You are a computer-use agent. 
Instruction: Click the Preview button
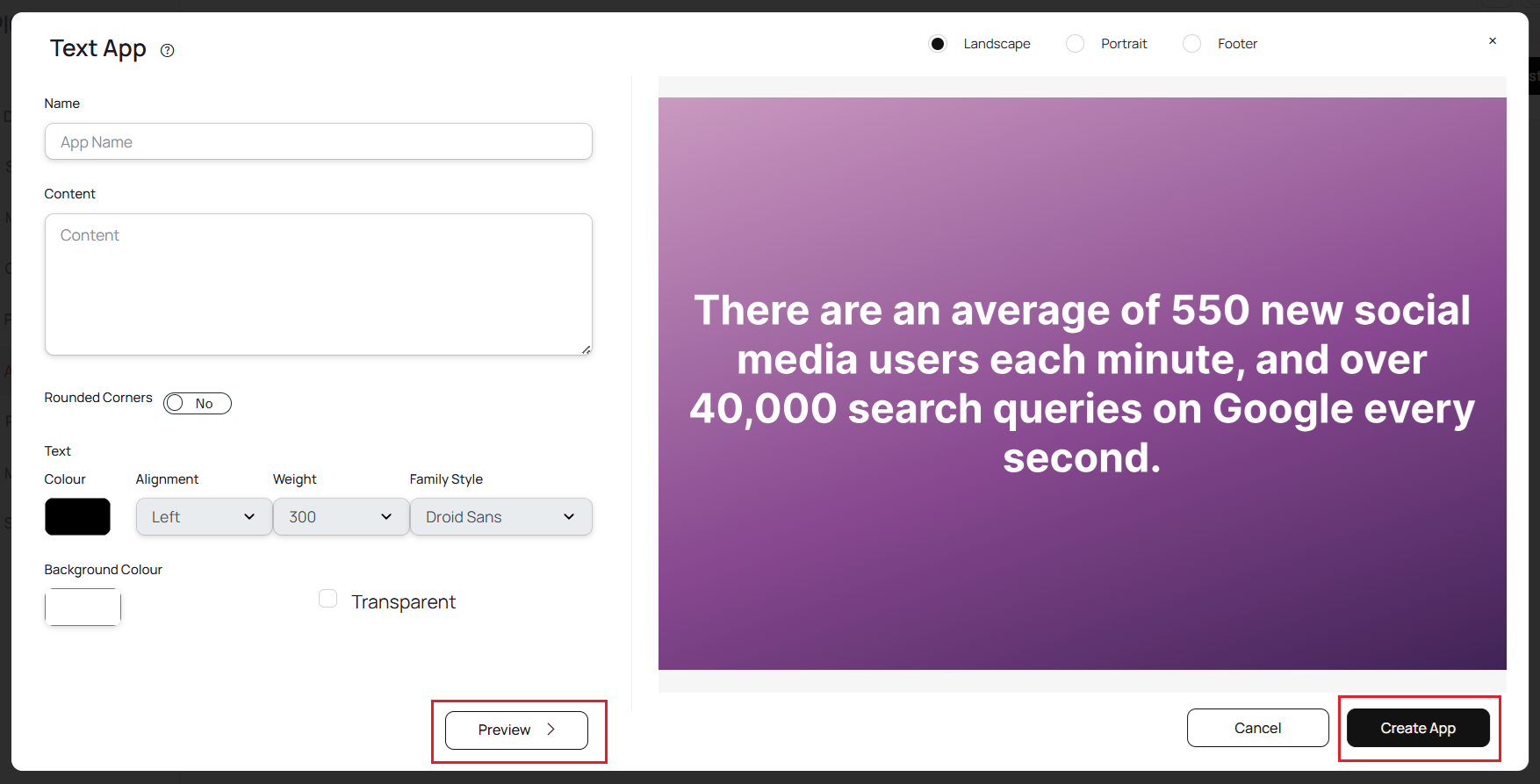516,730
